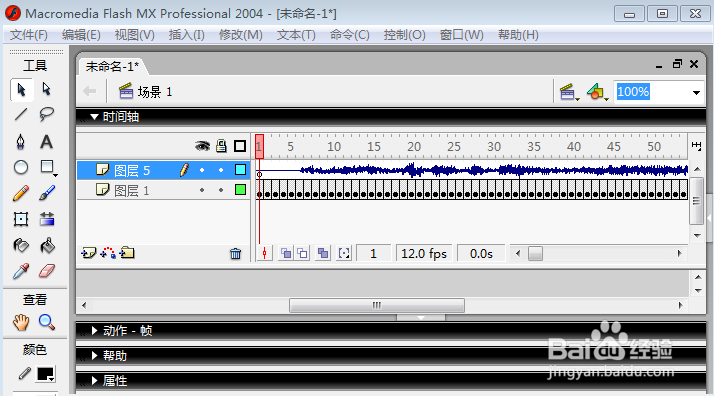Insert a layer folder
714x396 pixels.
(x=127, y=253)
